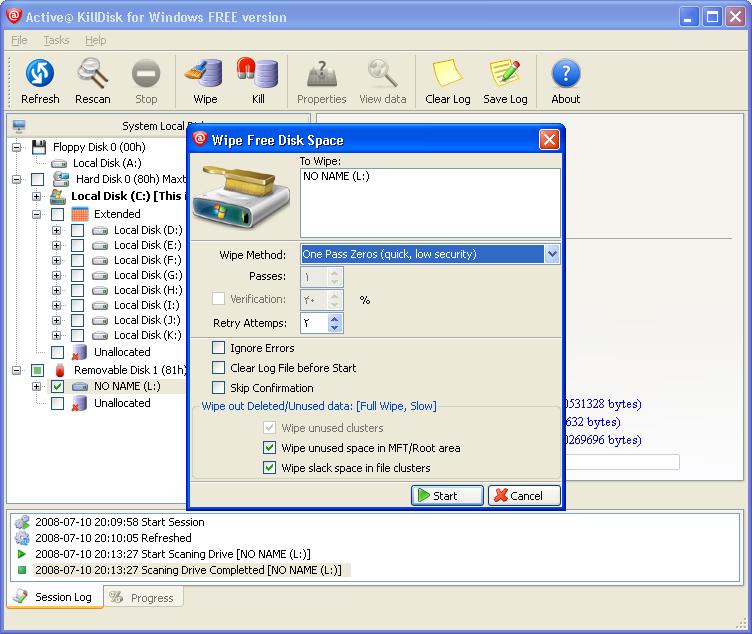This screenshot has width=752, height=634.
Task: Collapse the Hard Disk 0 tree node
Action: point(17,180)
